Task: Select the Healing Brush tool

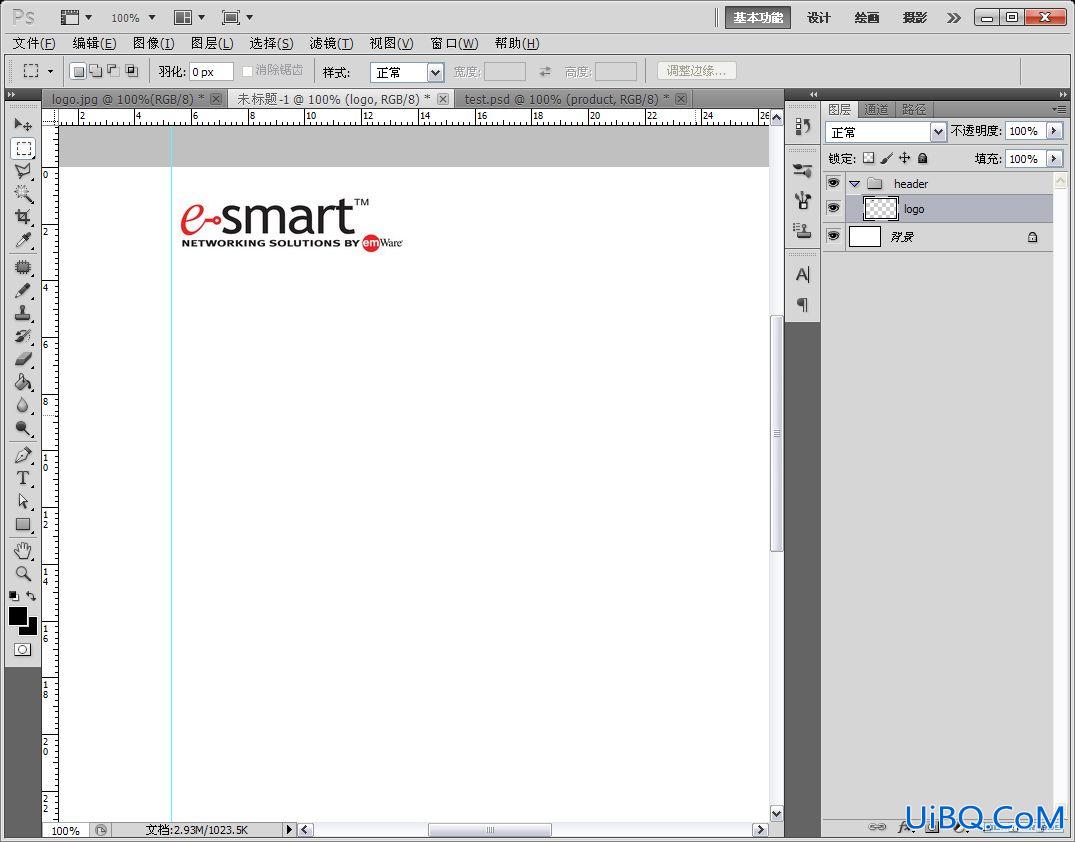Action: coord(23,267)
